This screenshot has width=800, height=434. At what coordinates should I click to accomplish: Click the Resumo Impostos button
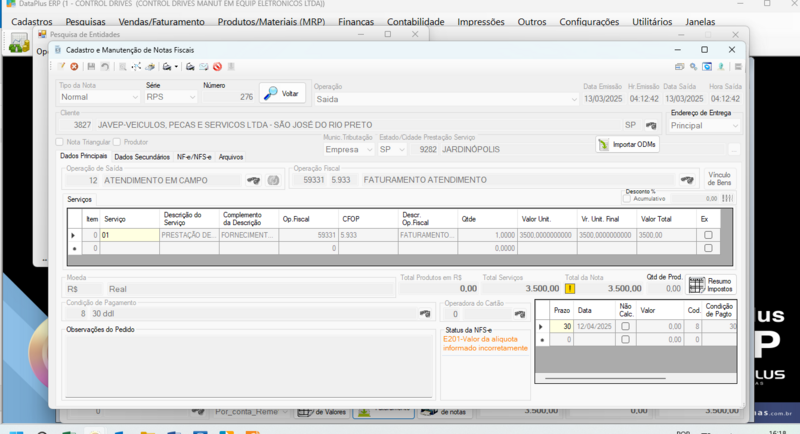point(711,285)
